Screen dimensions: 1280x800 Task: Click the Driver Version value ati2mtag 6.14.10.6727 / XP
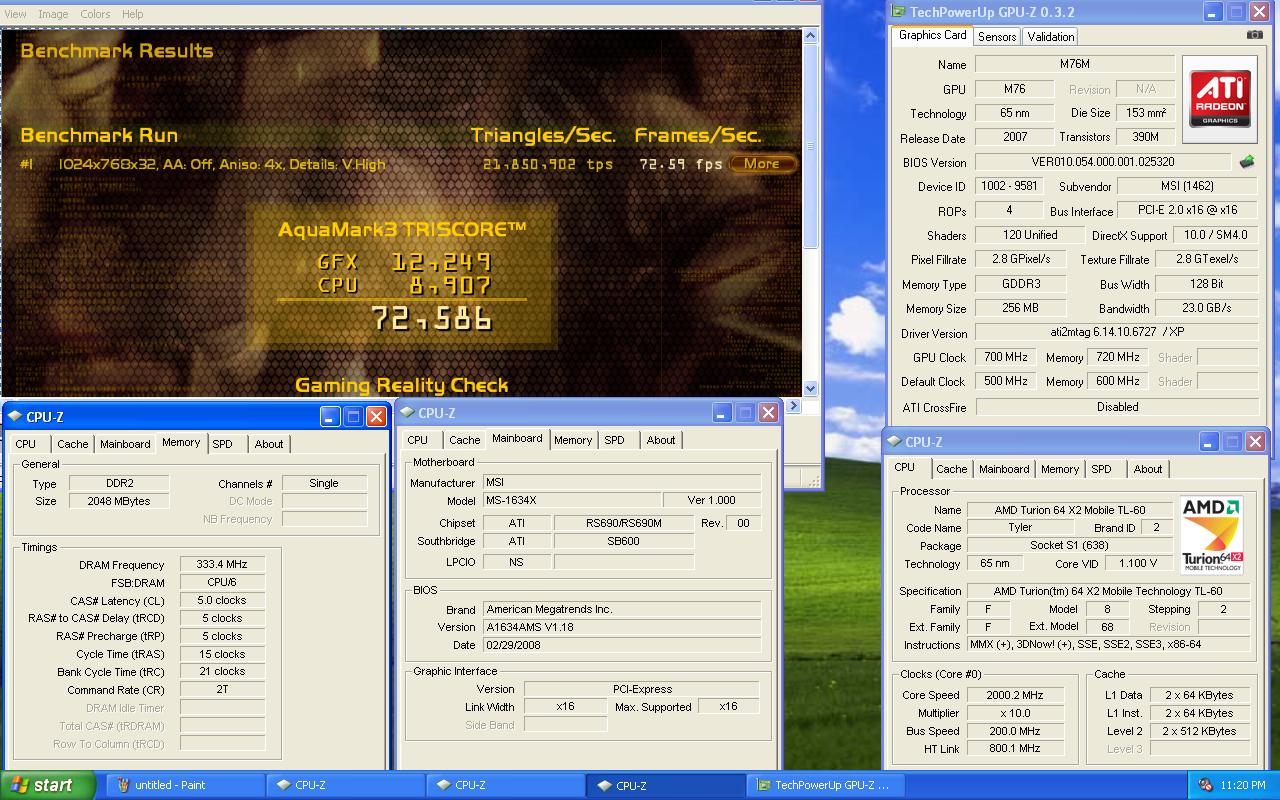pos(1116,332)
